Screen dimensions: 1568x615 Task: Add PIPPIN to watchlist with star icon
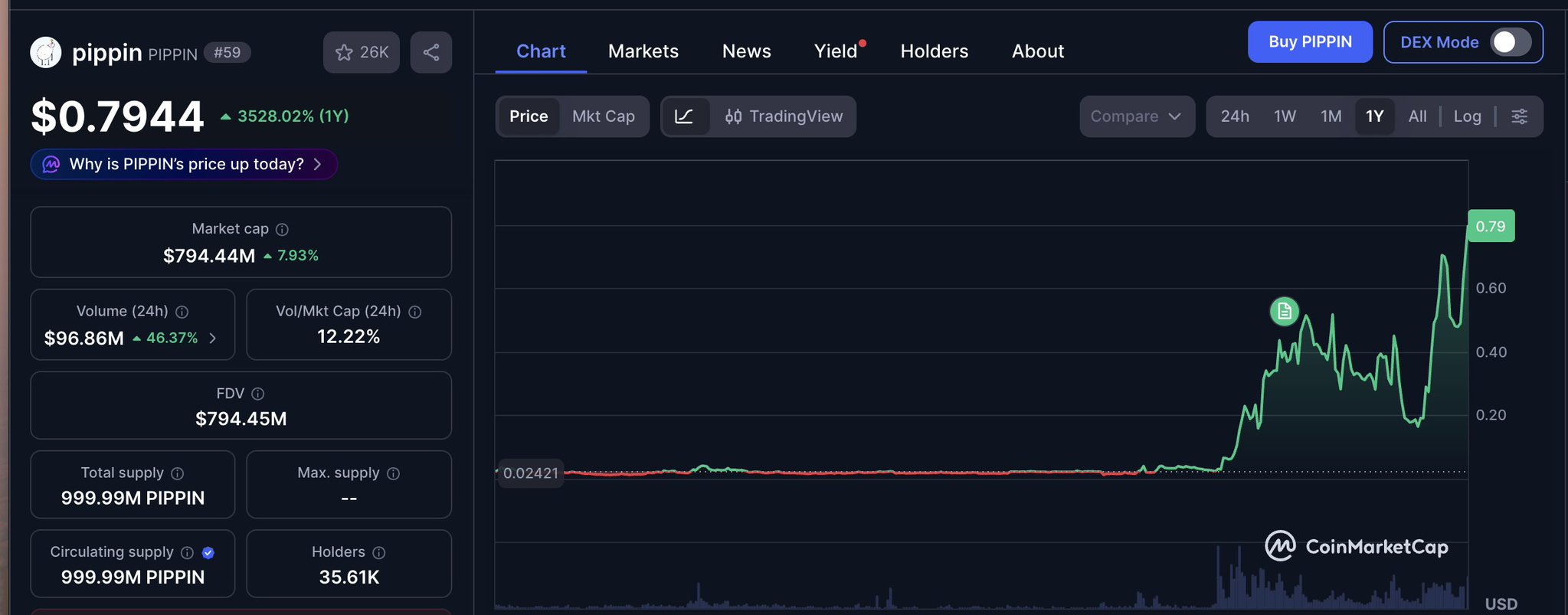[362, 52]
